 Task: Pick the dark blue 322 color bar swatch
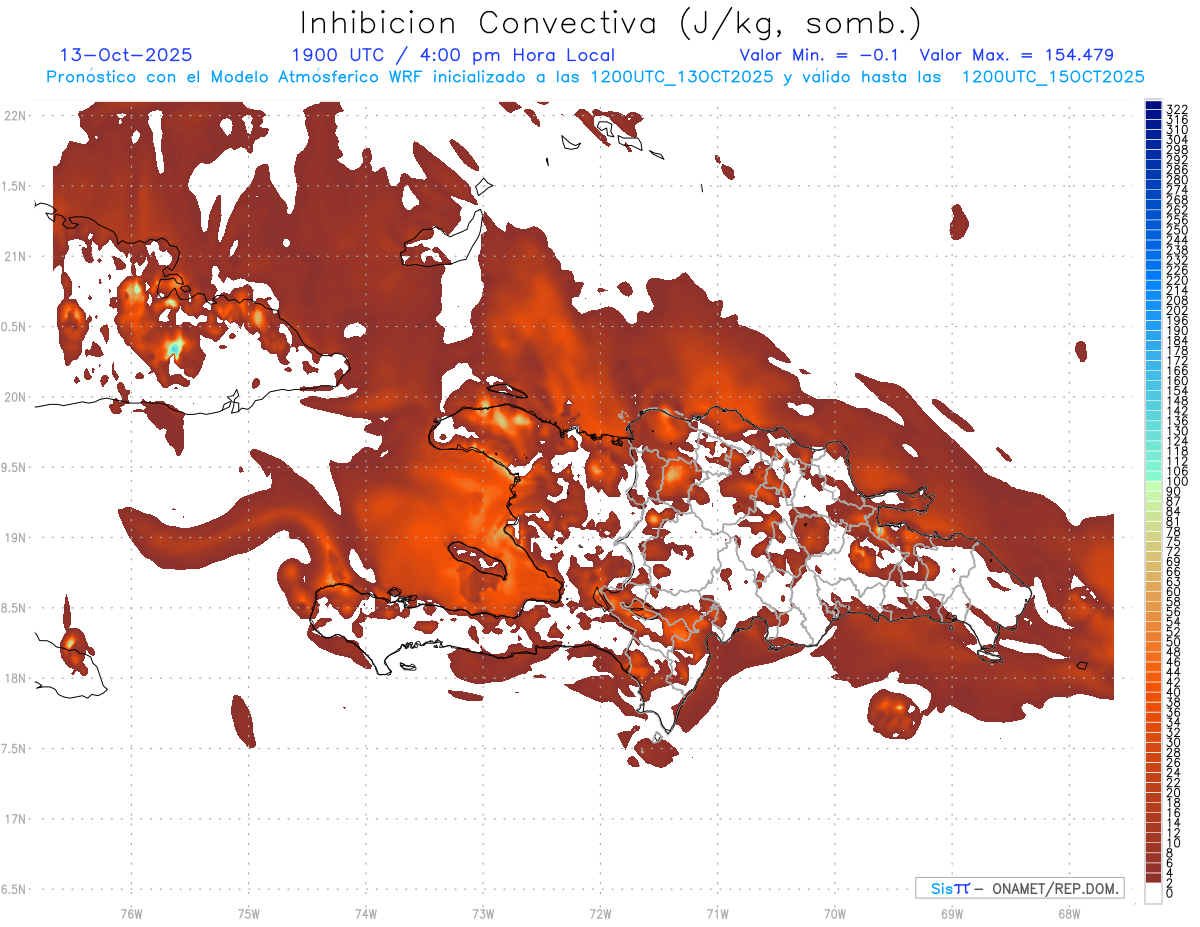tap(1153, 107)
